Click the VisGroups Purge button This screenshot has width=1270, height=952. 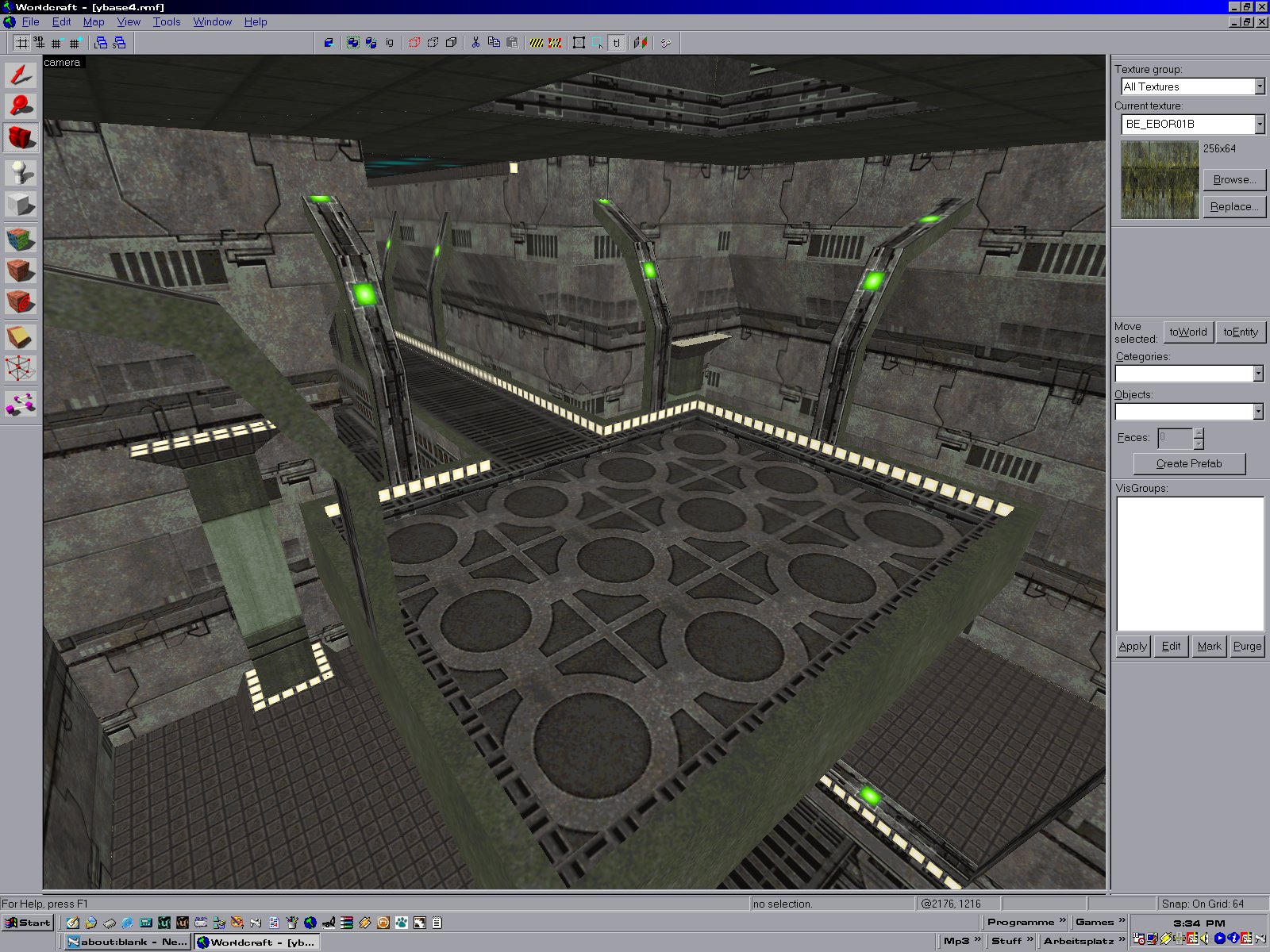[x=1247, y=646]
